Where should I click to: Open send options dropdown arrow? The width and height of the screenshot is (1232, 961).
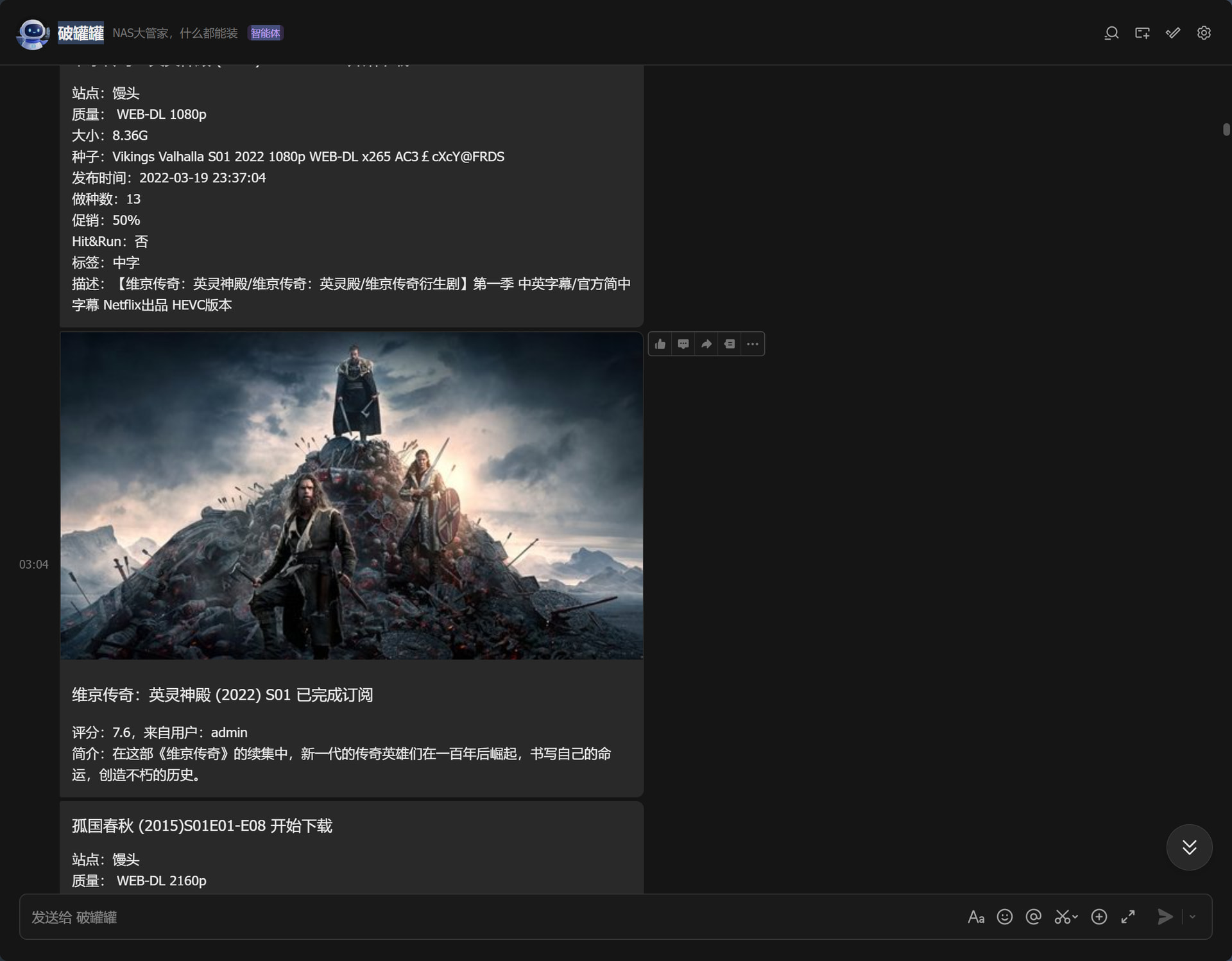tap(1192, 917)
